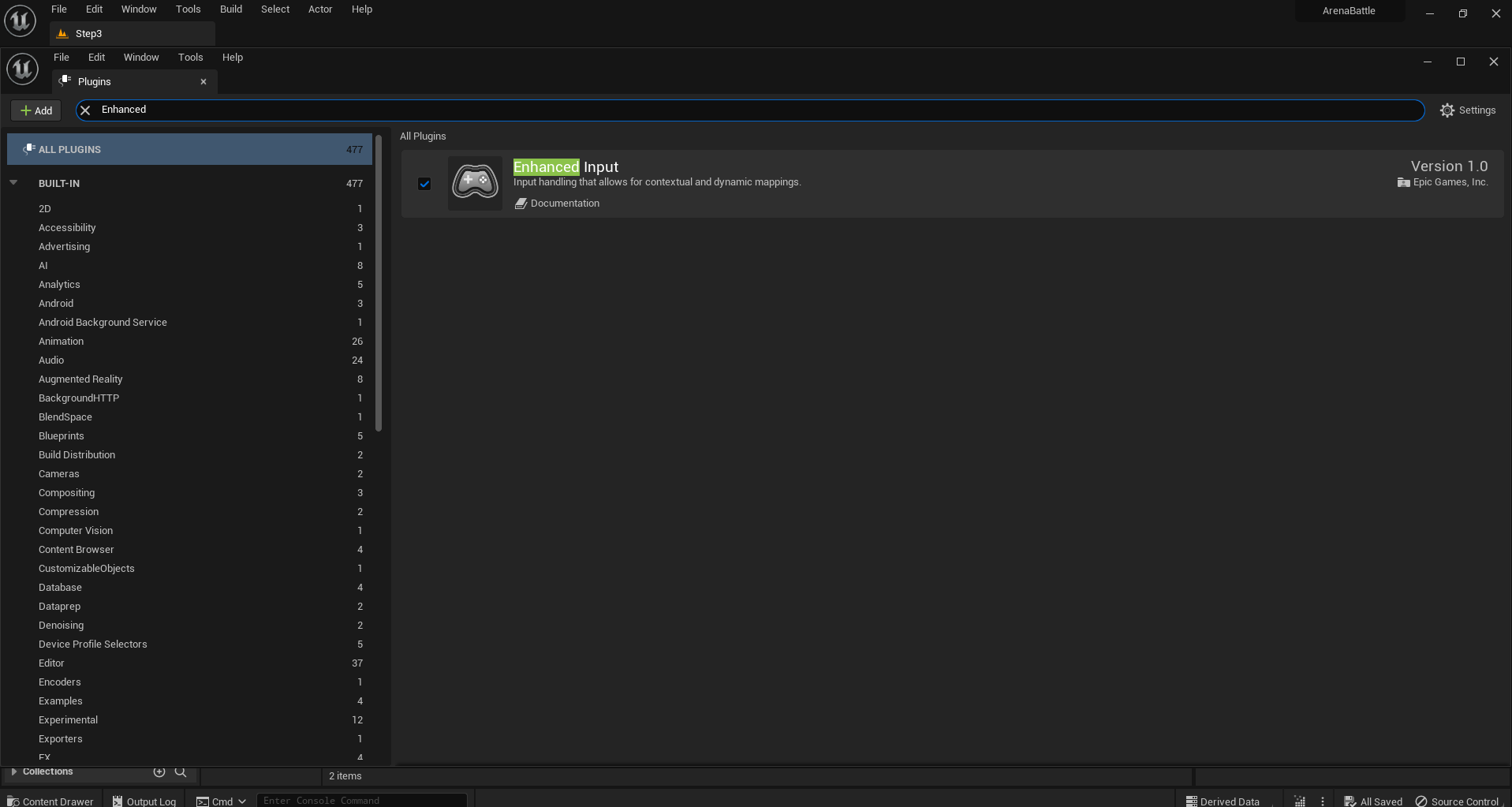Select the BackgroundHTTP category

click(189, 398)
